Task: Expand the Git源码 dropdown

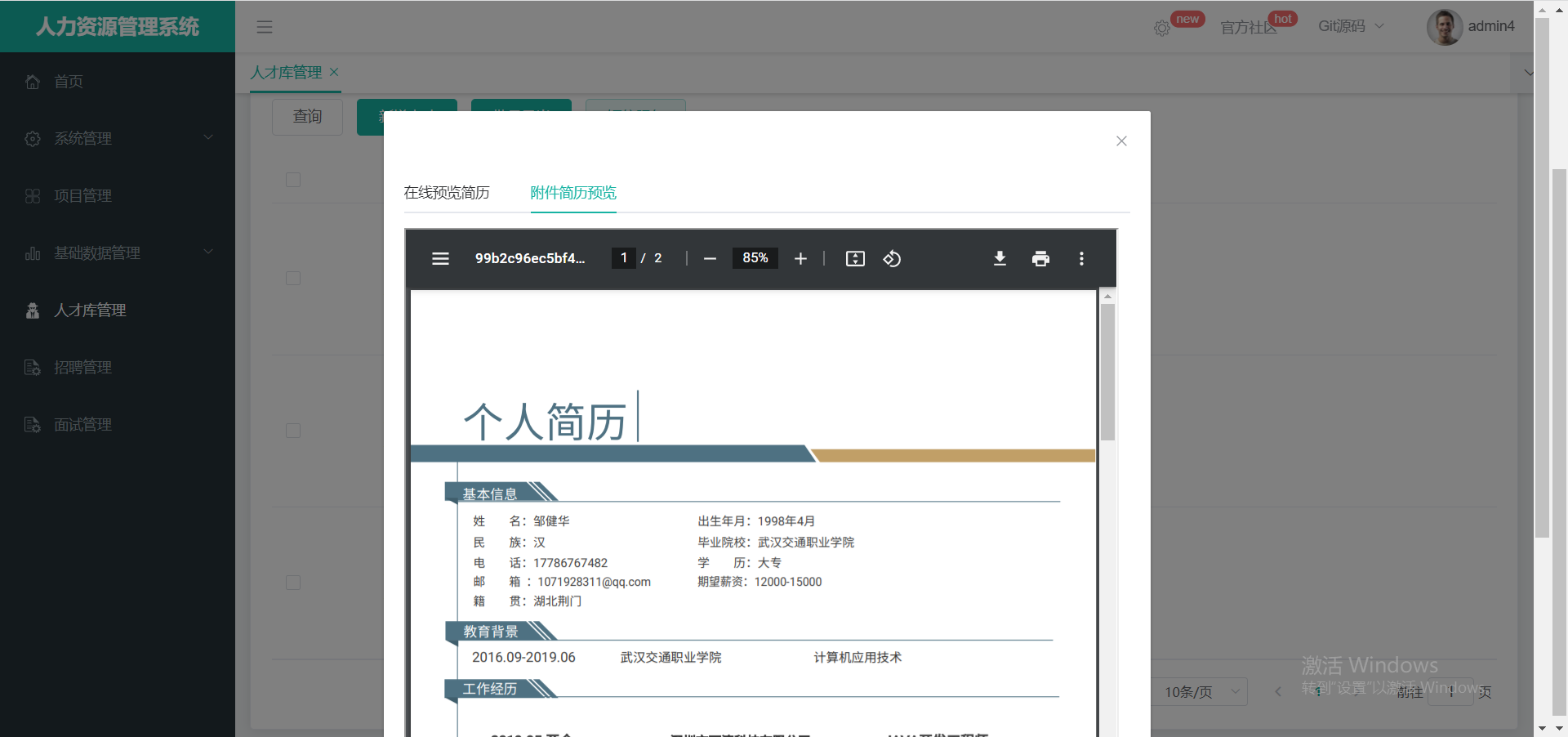Action: (1349, 25)
